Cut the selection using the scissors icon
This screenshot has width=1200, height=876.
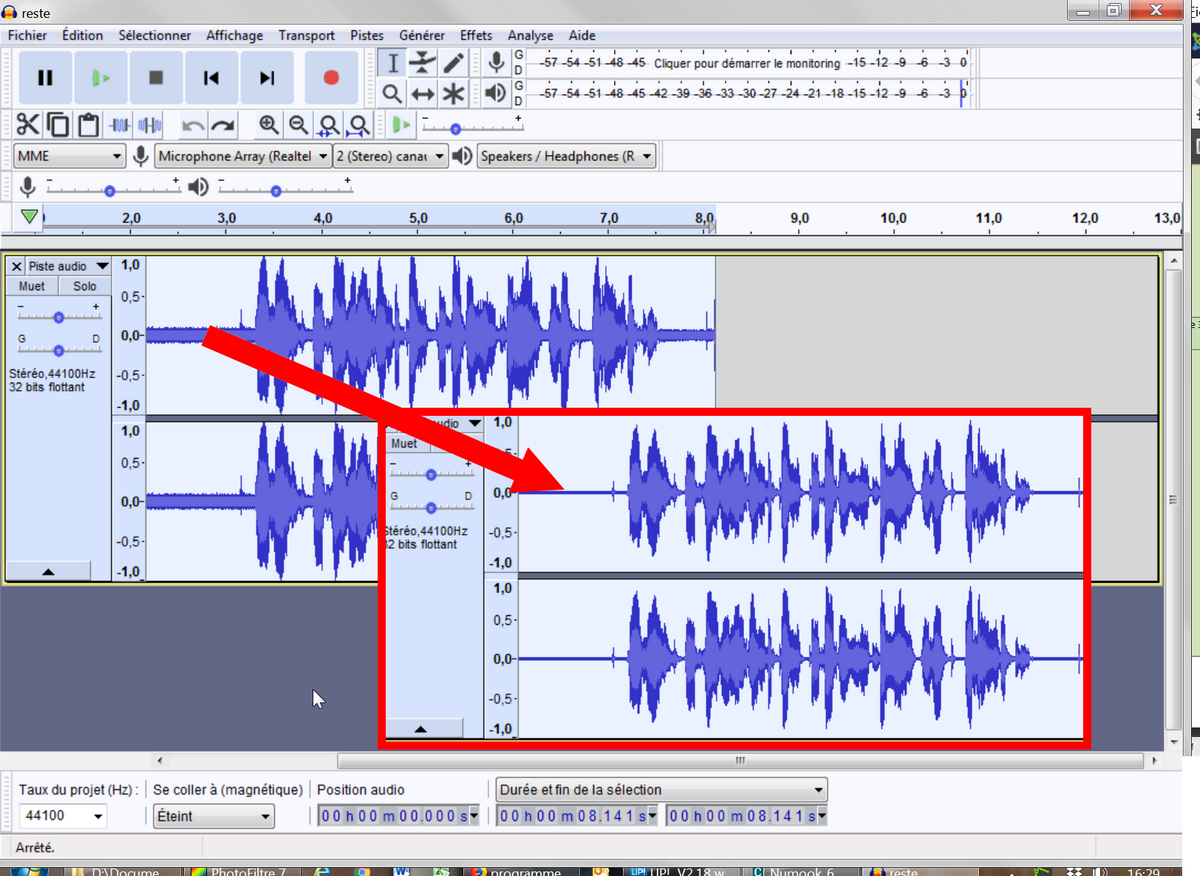click(28, 124)
